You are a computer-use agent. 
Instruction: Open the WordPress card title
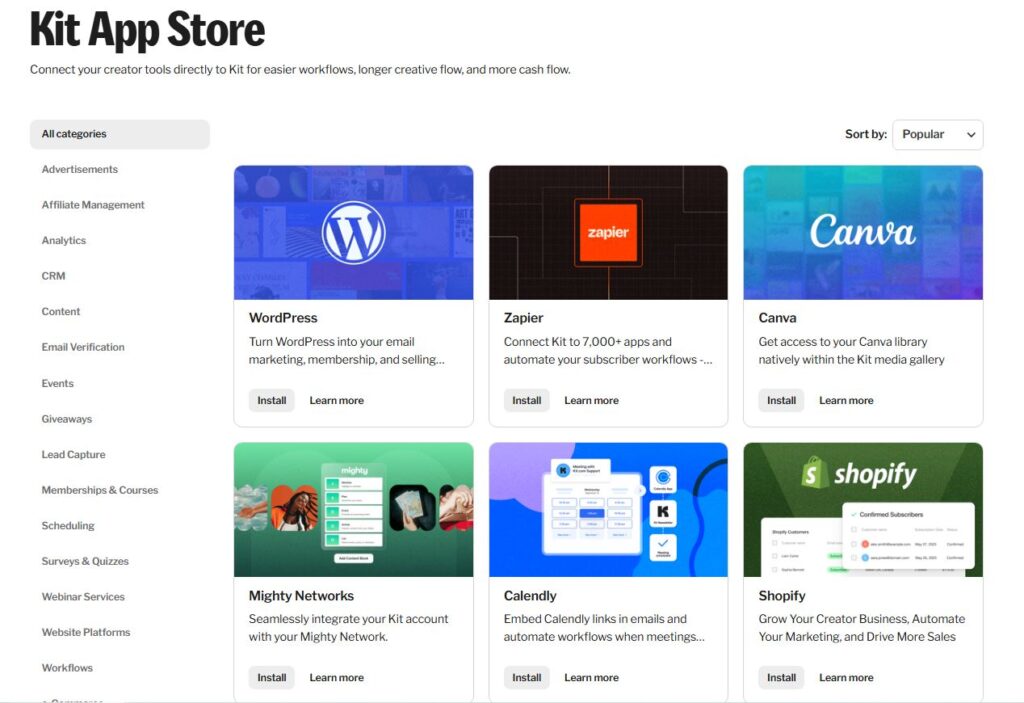coord(283,318)
